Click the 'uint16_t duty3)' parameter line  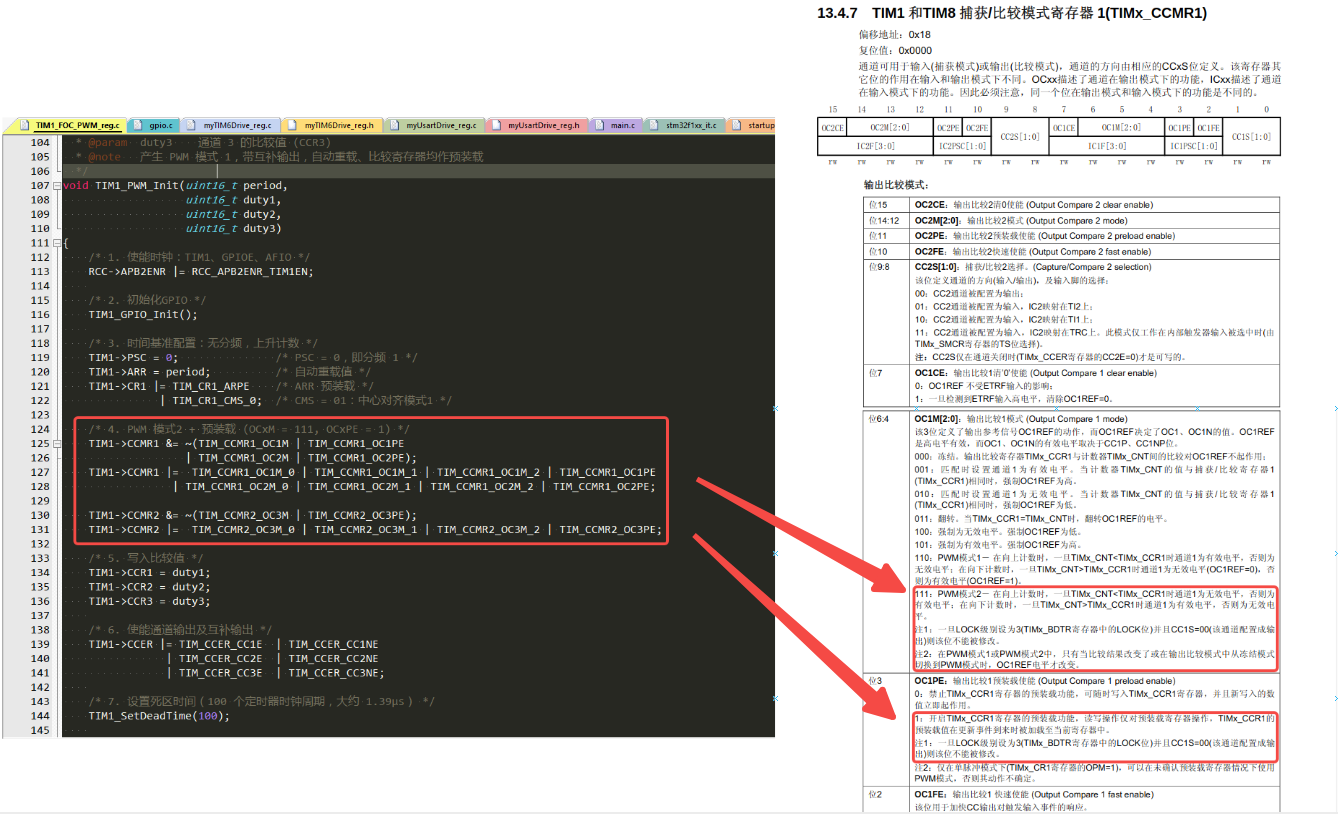click(234, 228)
